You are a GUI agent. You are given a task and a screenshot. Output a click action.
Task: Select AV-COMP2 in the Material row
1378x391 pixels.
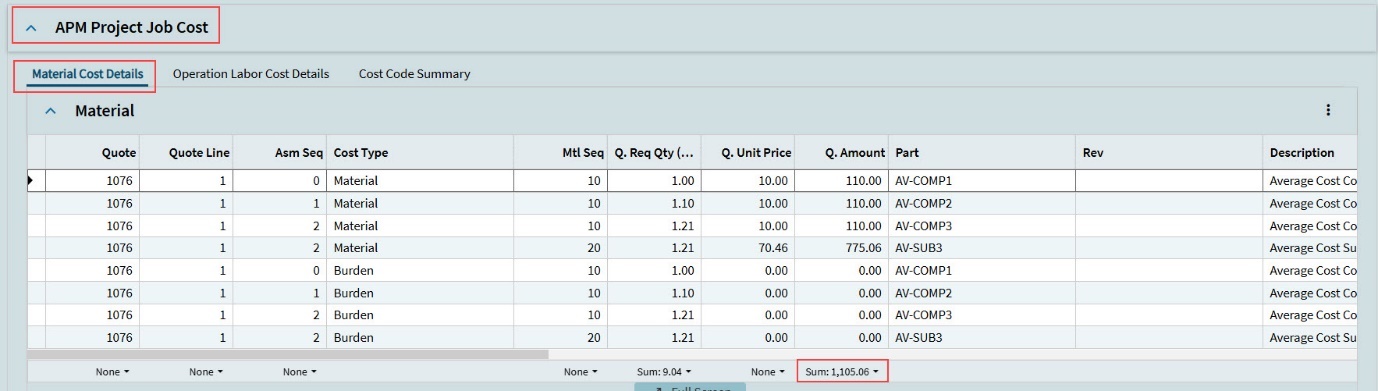(x=982, y=203)
